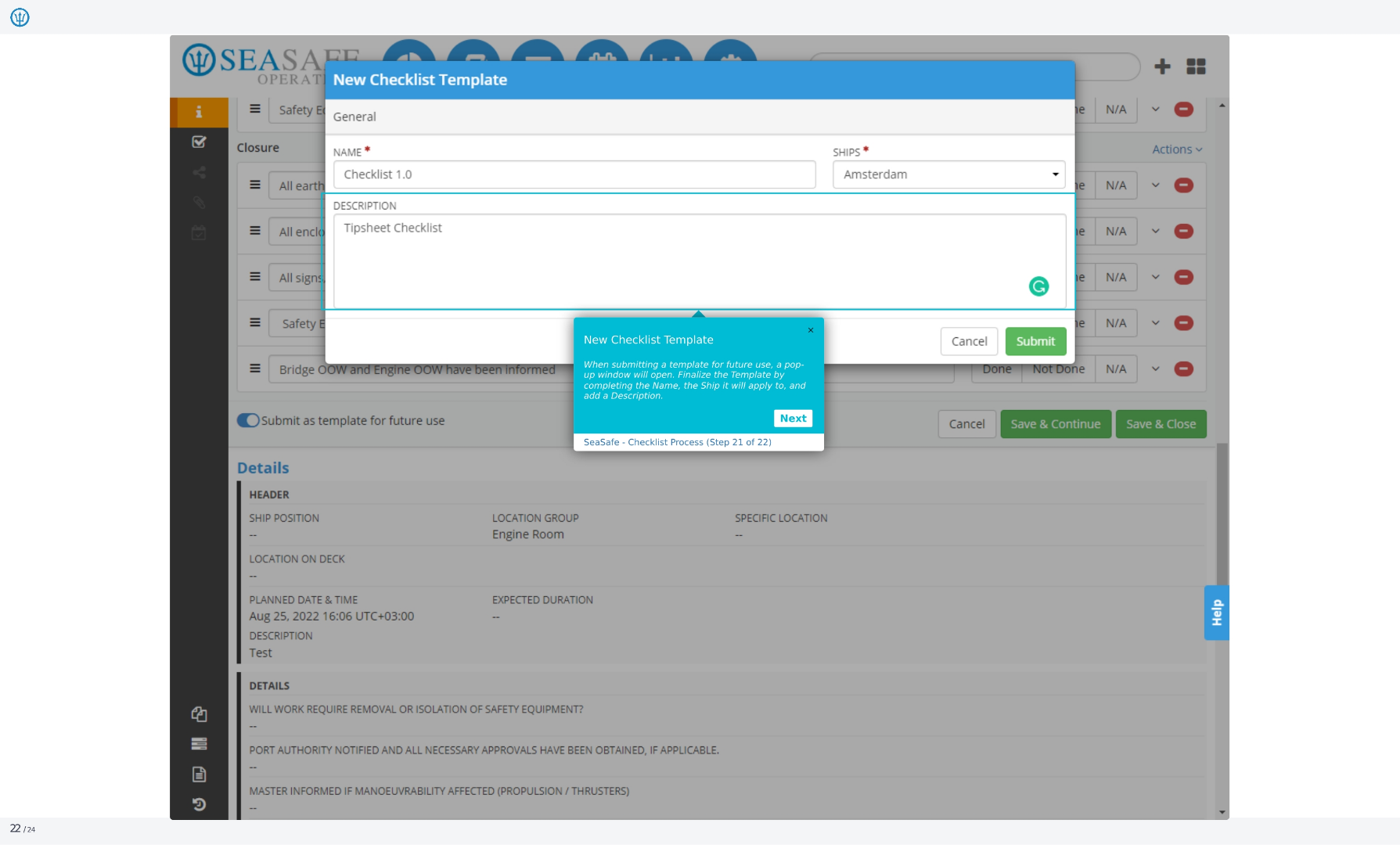Click the stacked rows icon in sidebar
This screenshot has width=1400, height=845.
coord(199,743)
